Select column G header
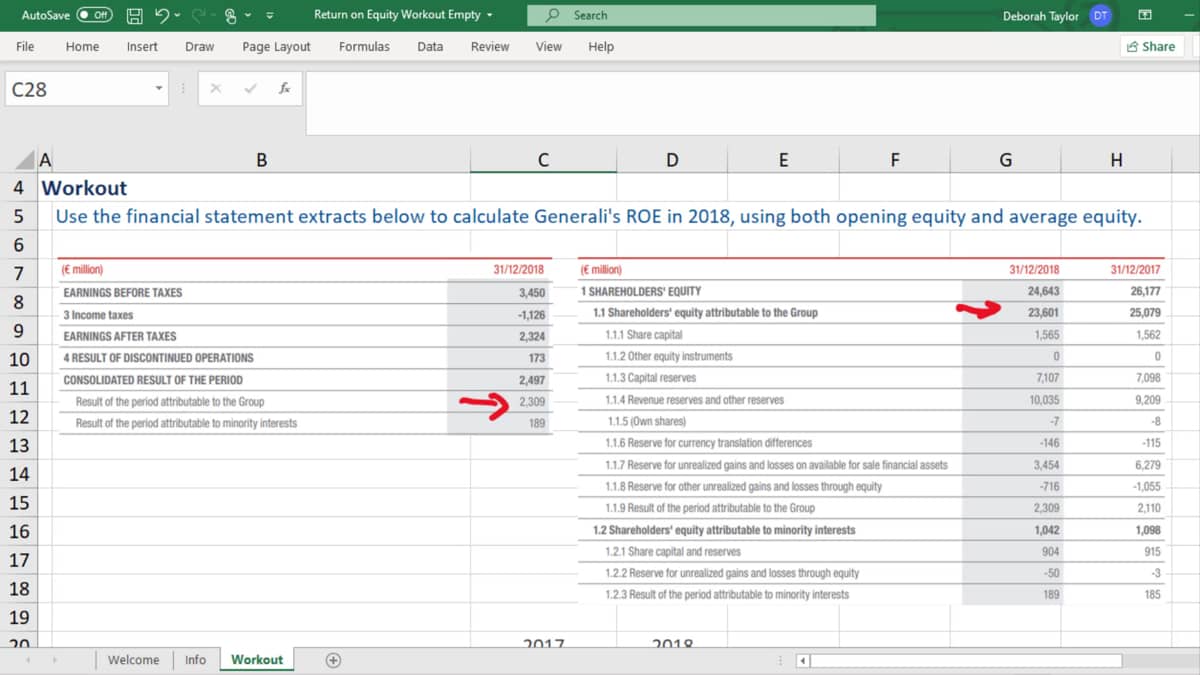 pyautogui.click(x=1005, y=160)
